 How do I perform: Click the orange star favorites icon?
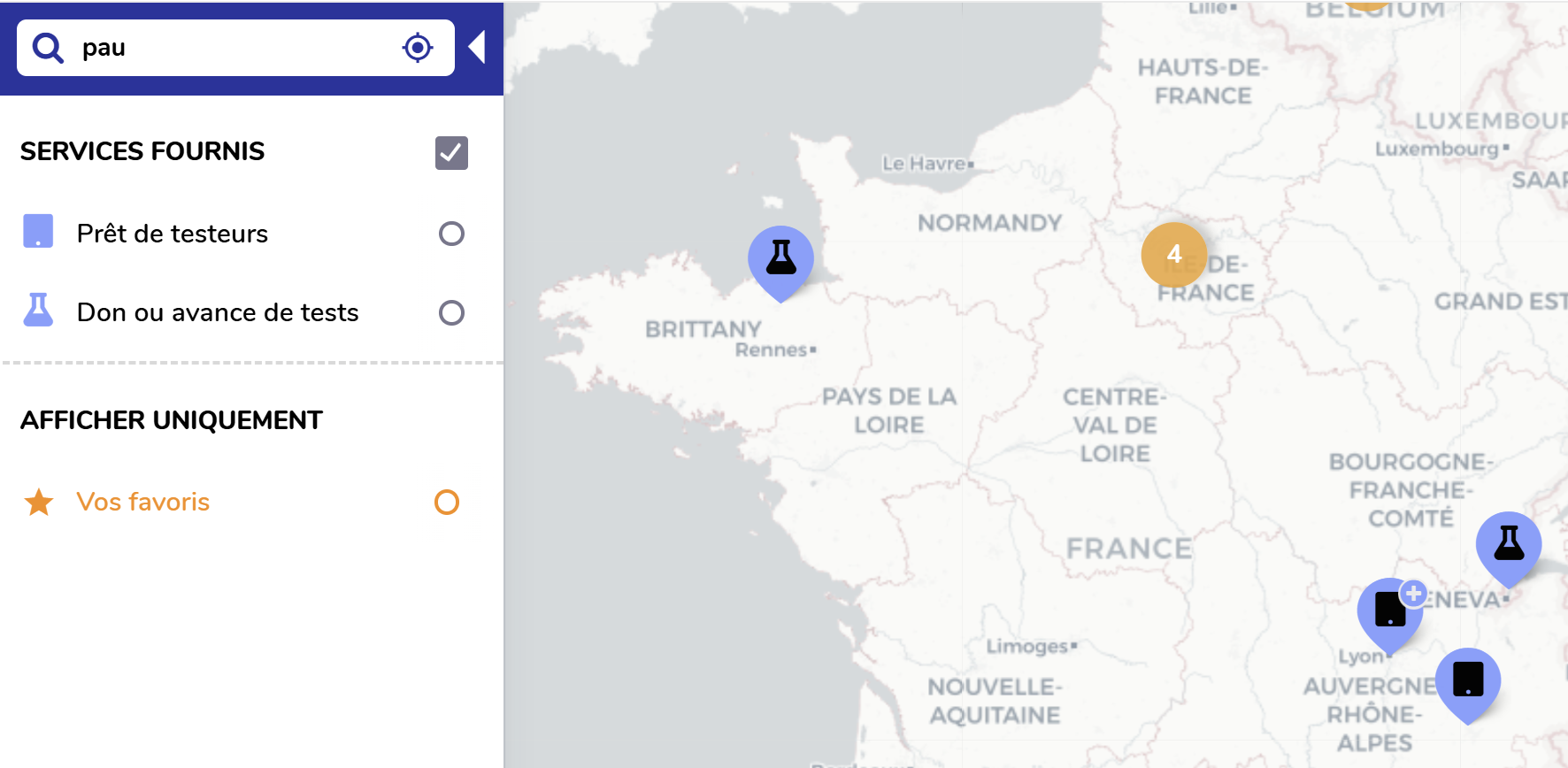click(39, 503)
